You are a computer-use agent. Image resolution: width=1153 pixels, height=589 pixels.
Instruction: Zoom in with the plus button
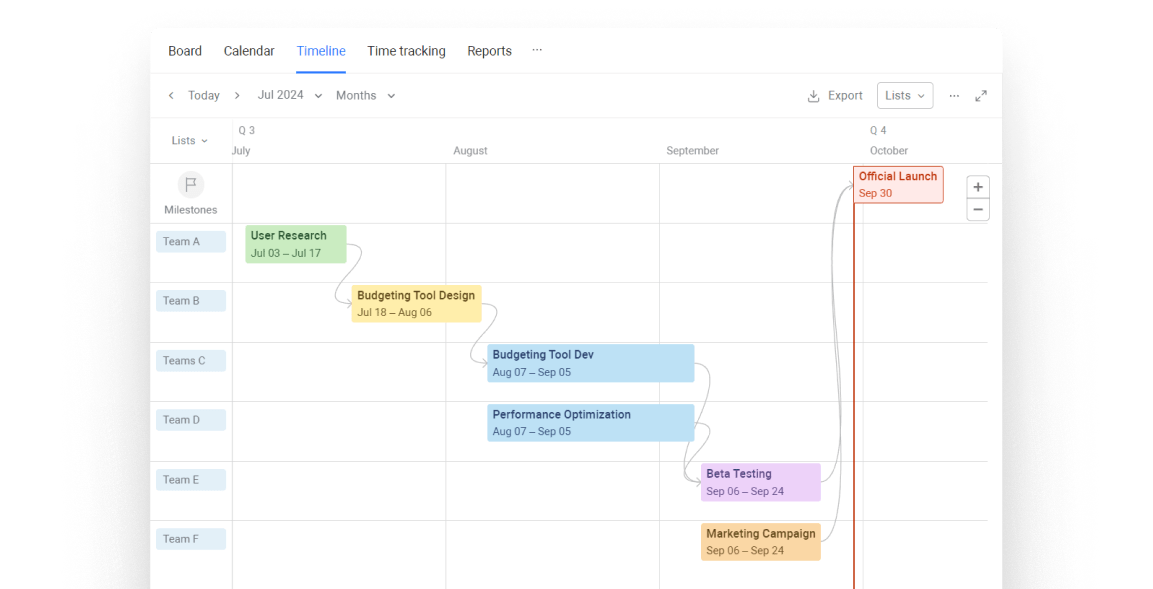coord(978,187)
